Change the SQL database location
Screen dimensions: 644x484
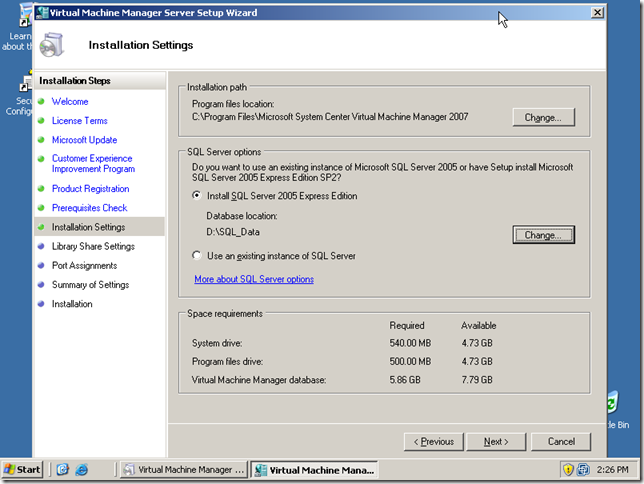pos(543,235)
